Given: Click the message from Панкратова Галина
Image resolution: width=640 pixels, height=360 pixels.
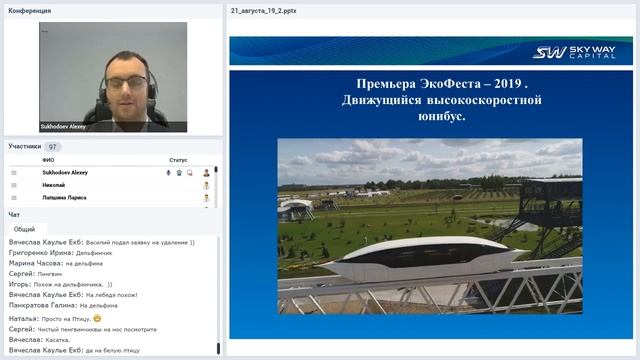Looking at the screenshot, I should pyautogui.click(x=63, y=305).
